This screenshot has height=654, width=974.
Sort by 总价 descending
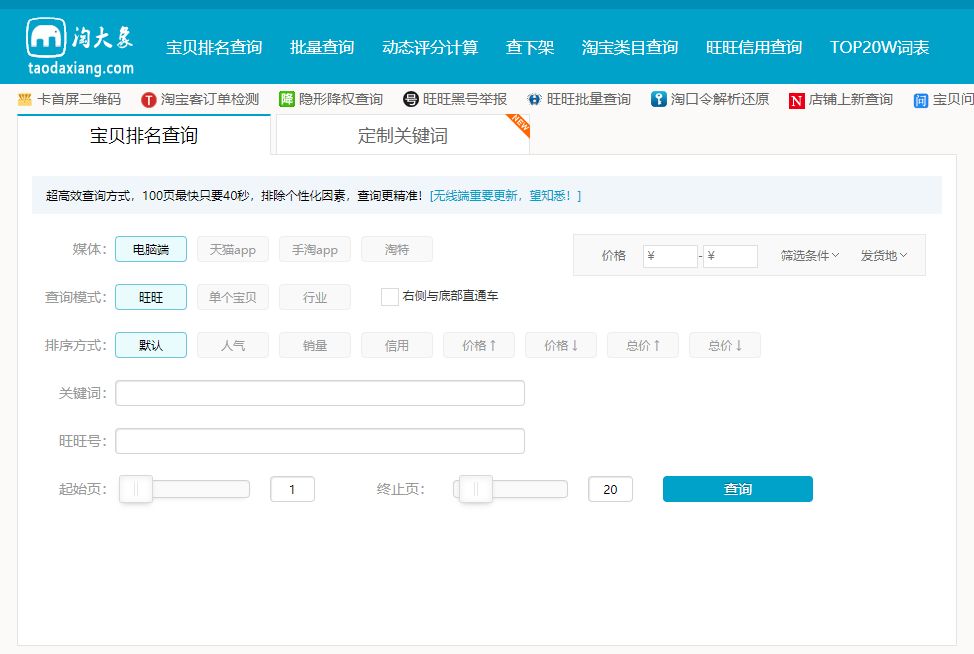click(x=725, y=345)
